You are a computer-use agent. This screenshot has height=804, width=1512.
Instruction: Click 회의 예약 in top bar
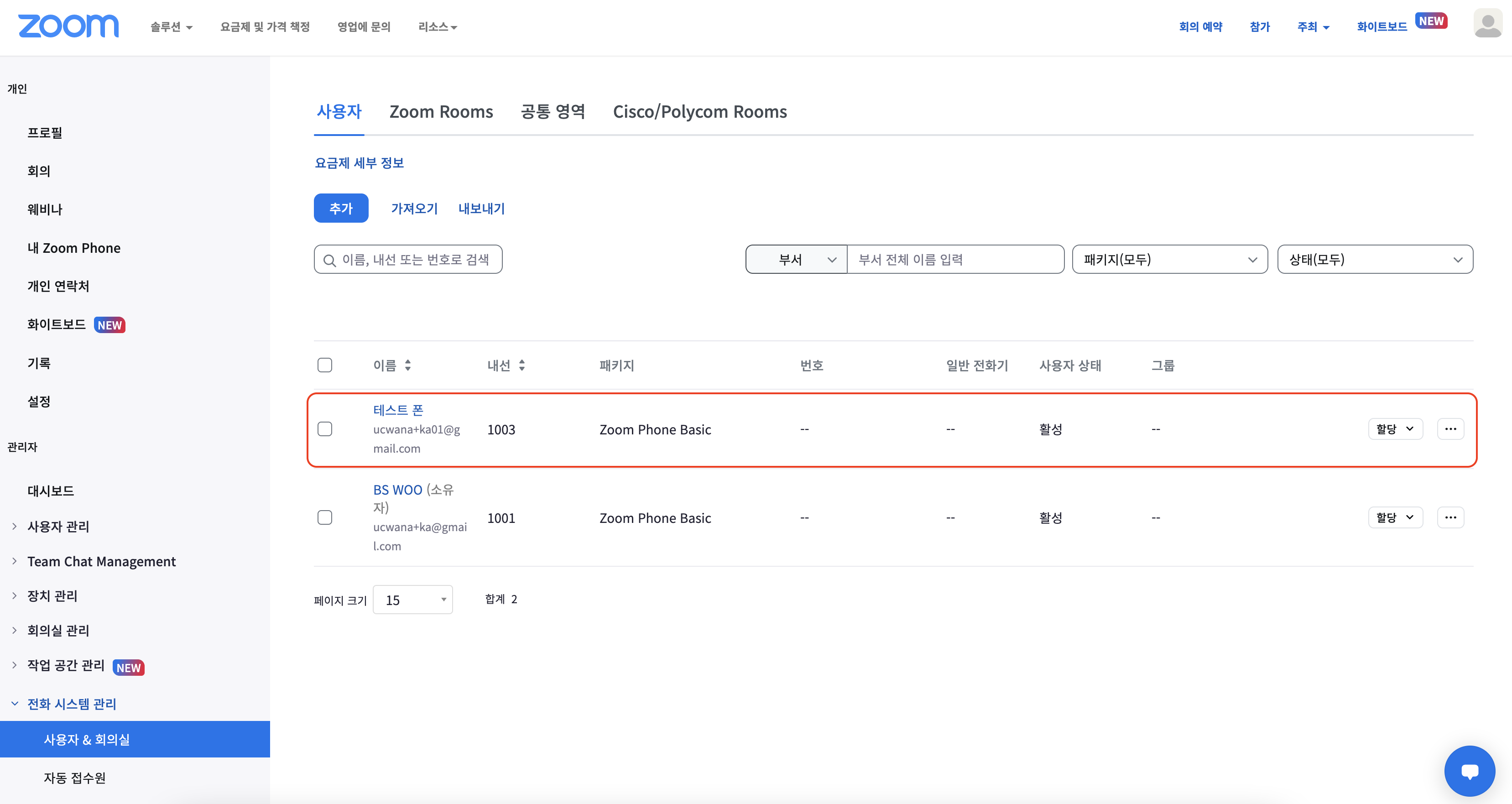[1200, 27]
